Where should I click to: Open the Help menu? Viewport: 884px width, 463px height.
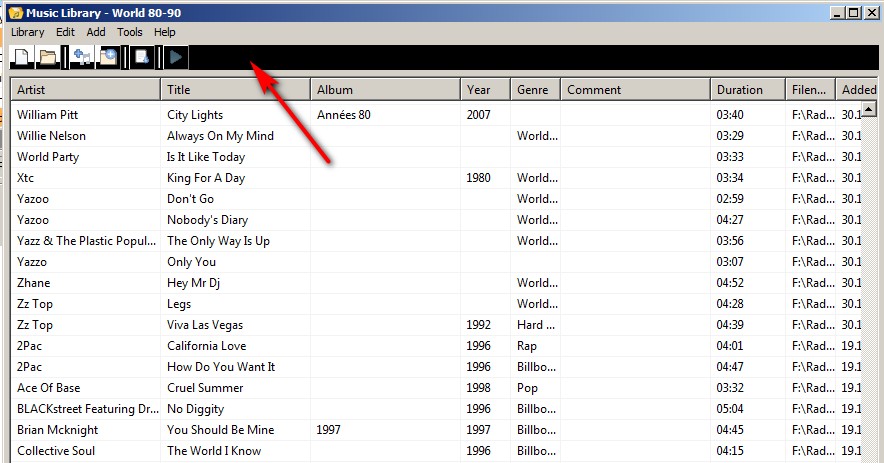pos(165,32)
